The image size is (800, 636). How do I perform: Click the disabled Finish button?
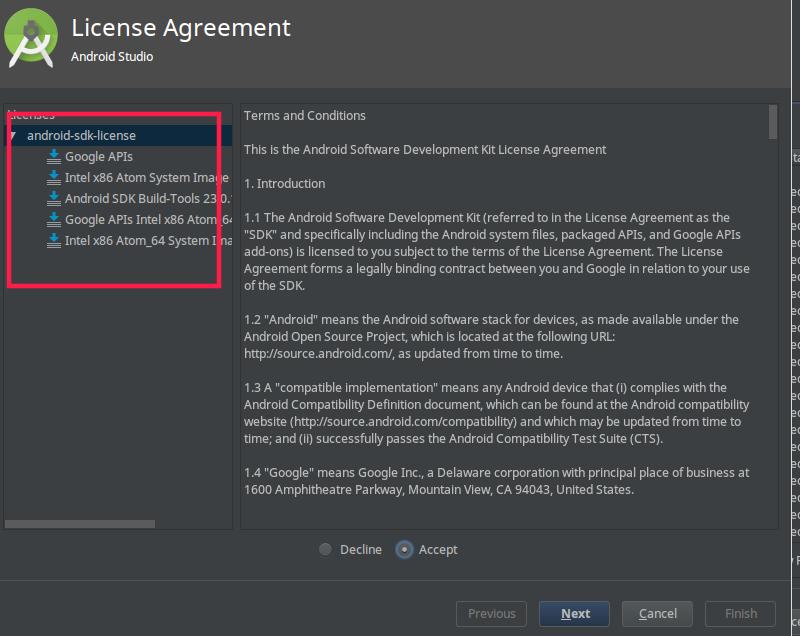click(740, 614)
